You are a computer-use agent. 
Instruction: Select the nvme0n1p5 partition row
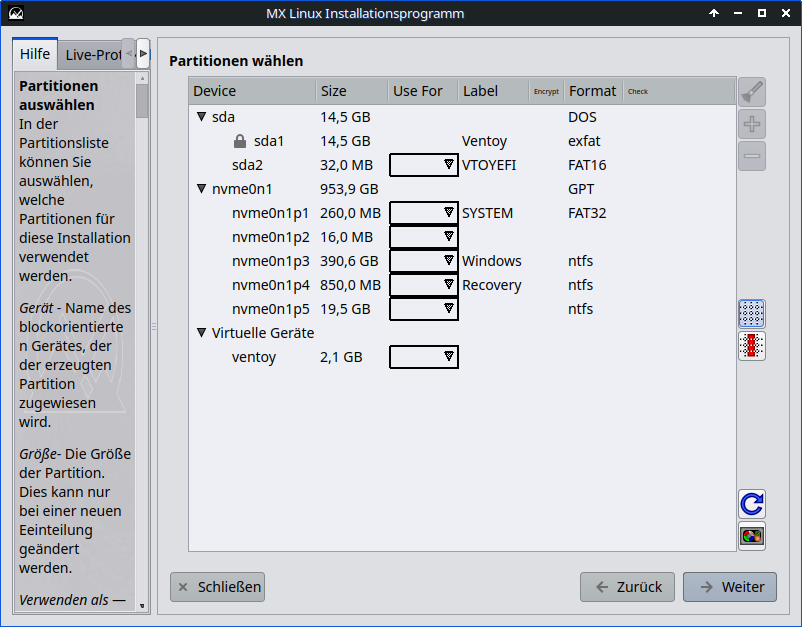click(462, 309)
